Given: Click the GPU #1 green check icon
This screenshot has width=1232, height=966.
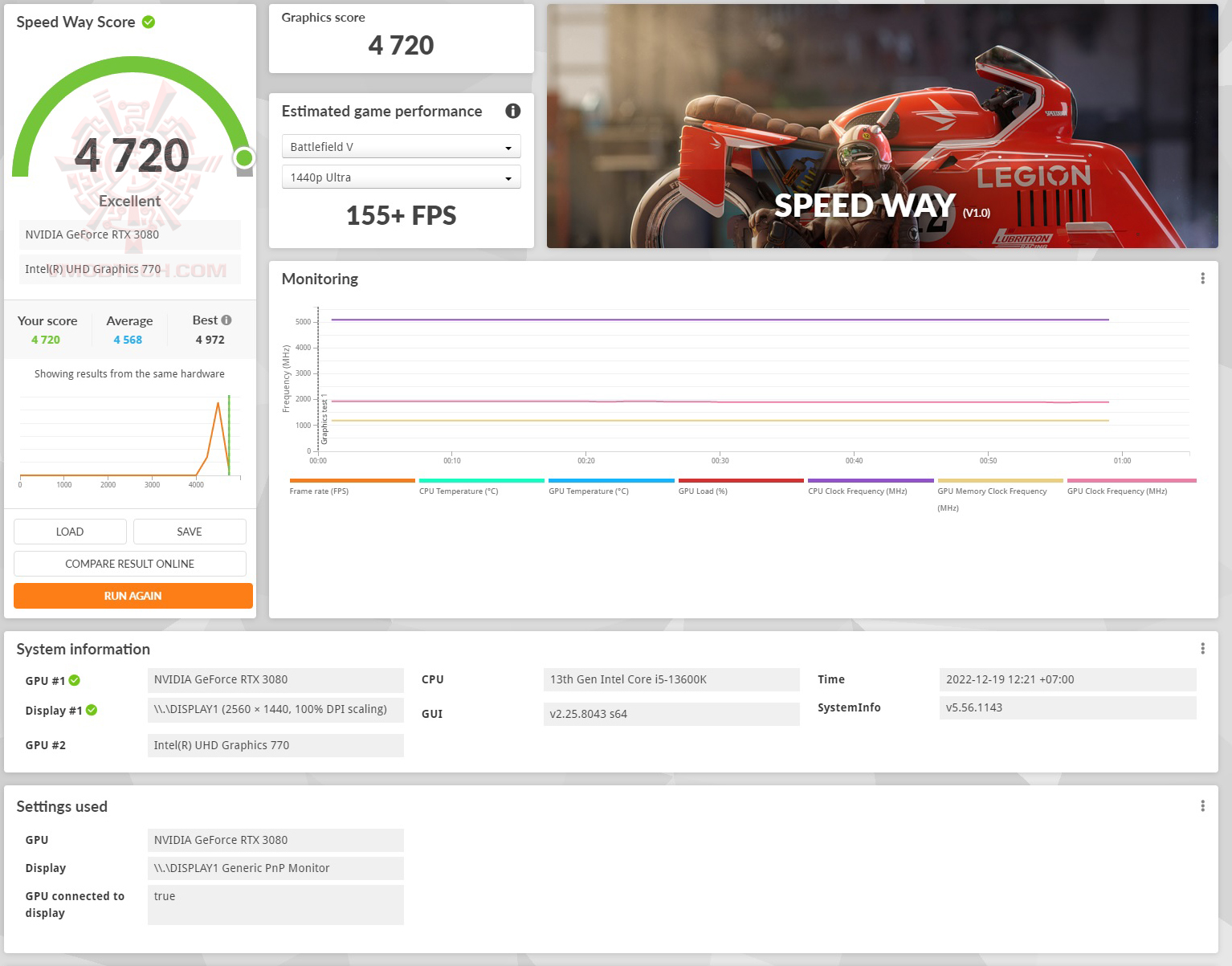Looking at the screenshot, I should tap(75, 680).
